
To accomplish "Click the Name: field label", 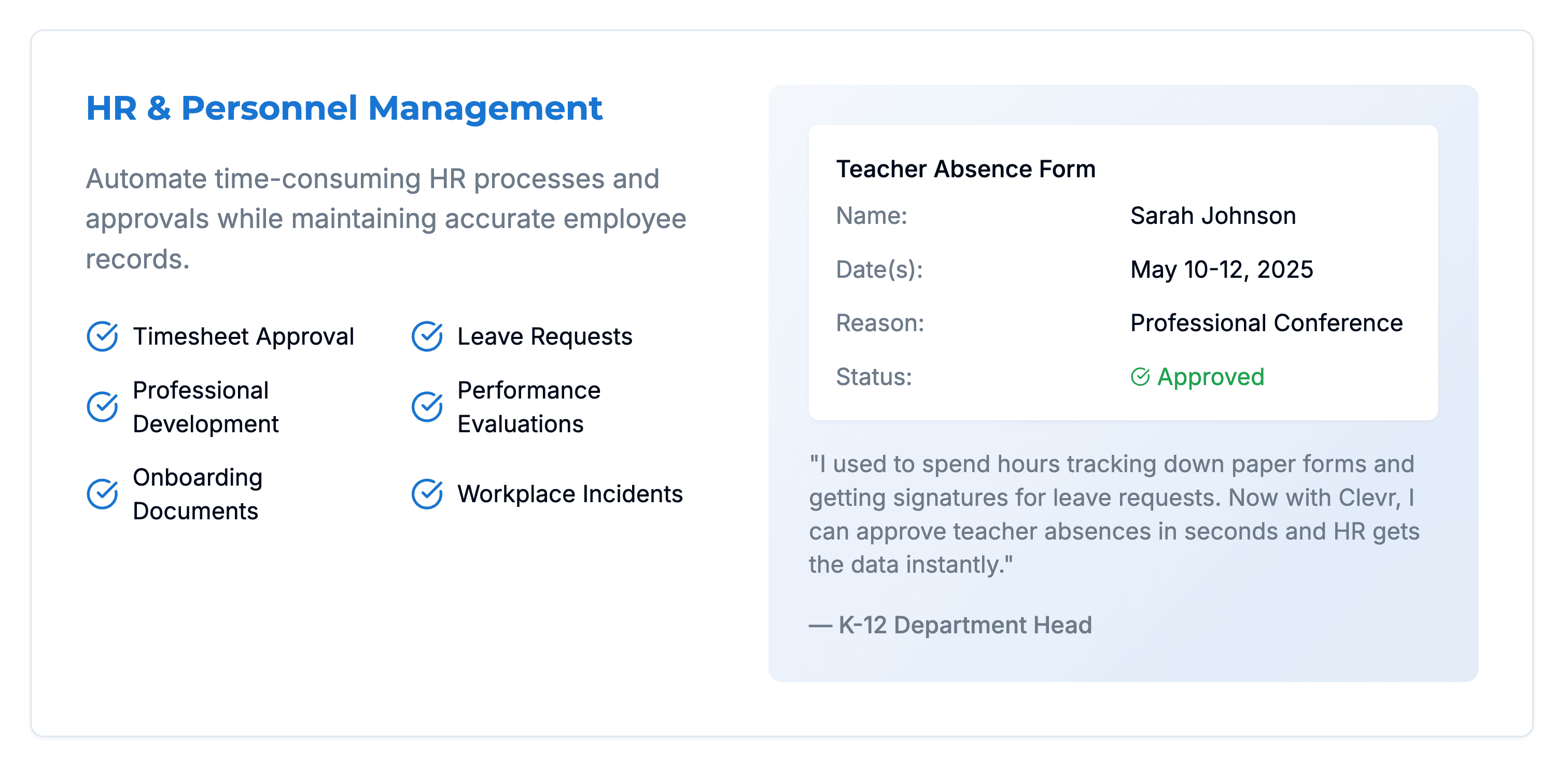I will click(872, 216).
